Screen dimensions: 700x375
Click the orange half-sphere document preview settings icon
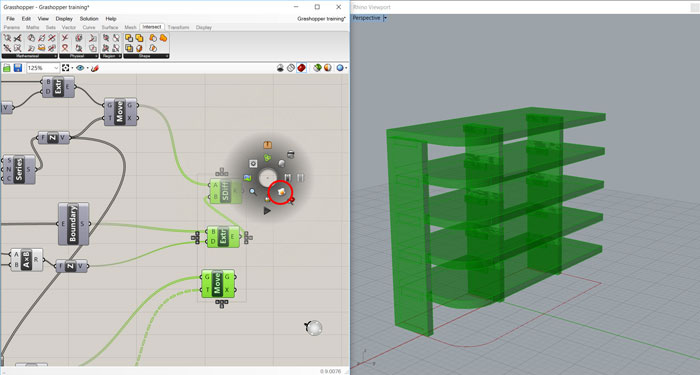[328, 68]
